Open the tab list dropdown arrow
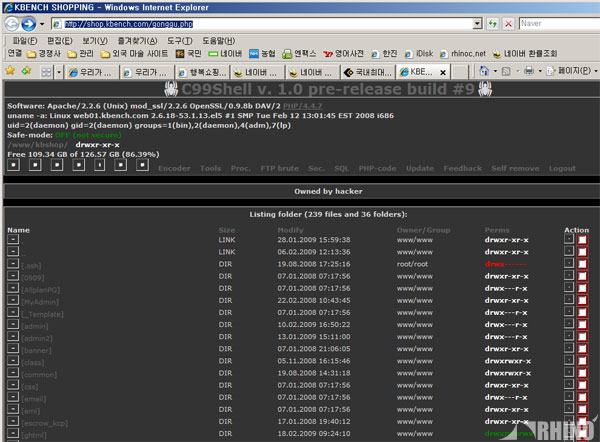This screenshot has height=442, width=600. click(59, 72)
